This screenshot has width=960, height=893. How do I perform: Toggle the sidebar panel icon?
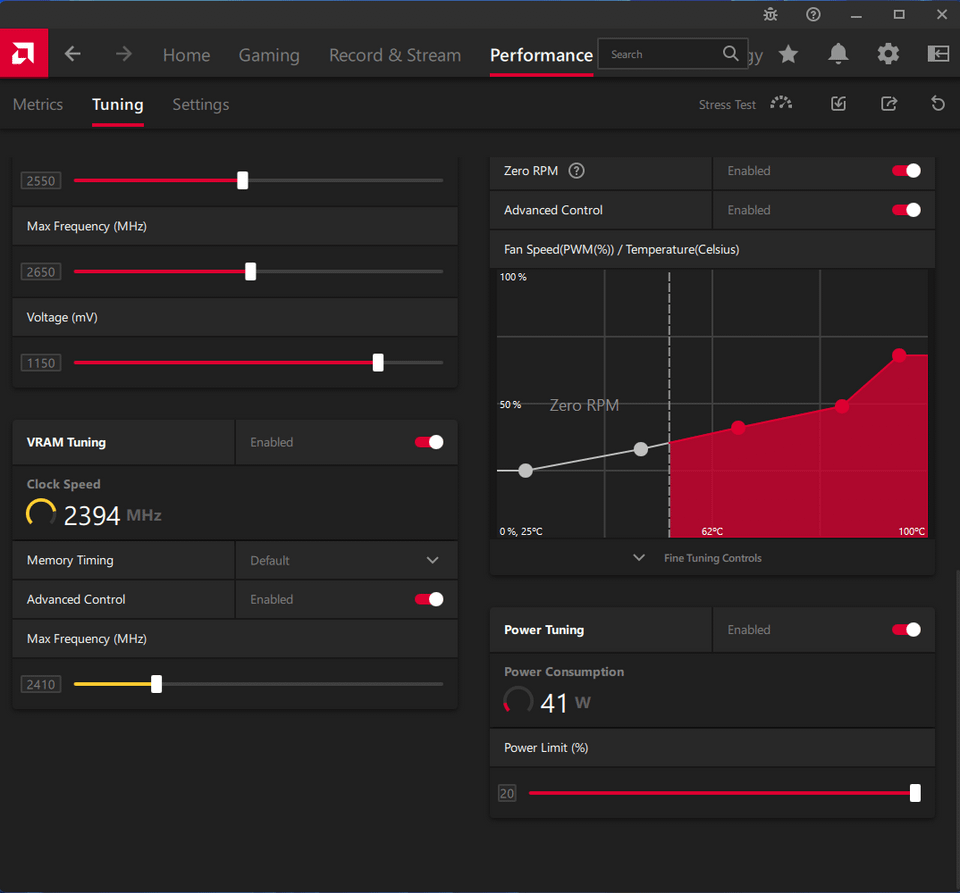[x=938, y=54]
